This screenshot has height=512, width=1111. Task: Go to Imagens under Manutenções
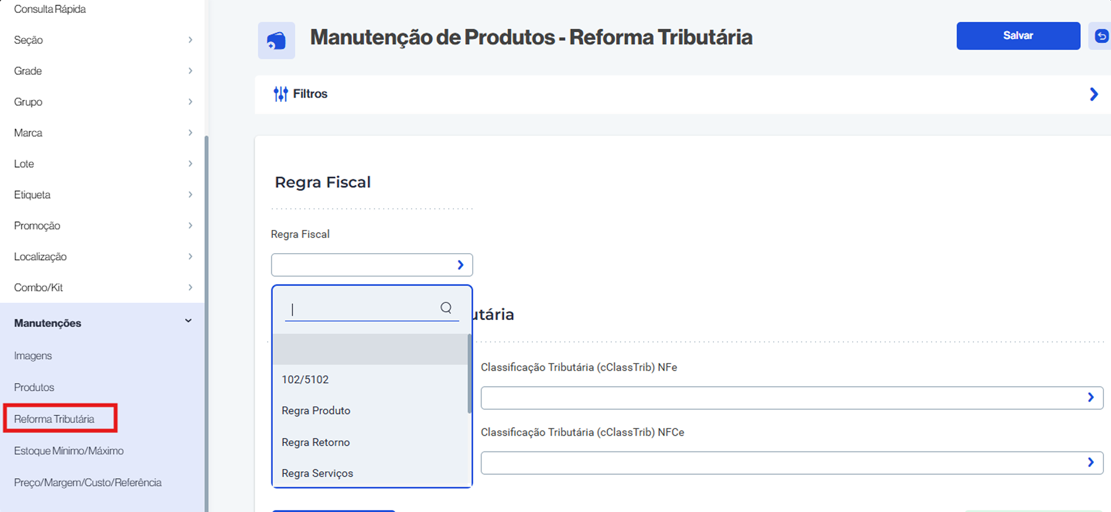[33, 356]
